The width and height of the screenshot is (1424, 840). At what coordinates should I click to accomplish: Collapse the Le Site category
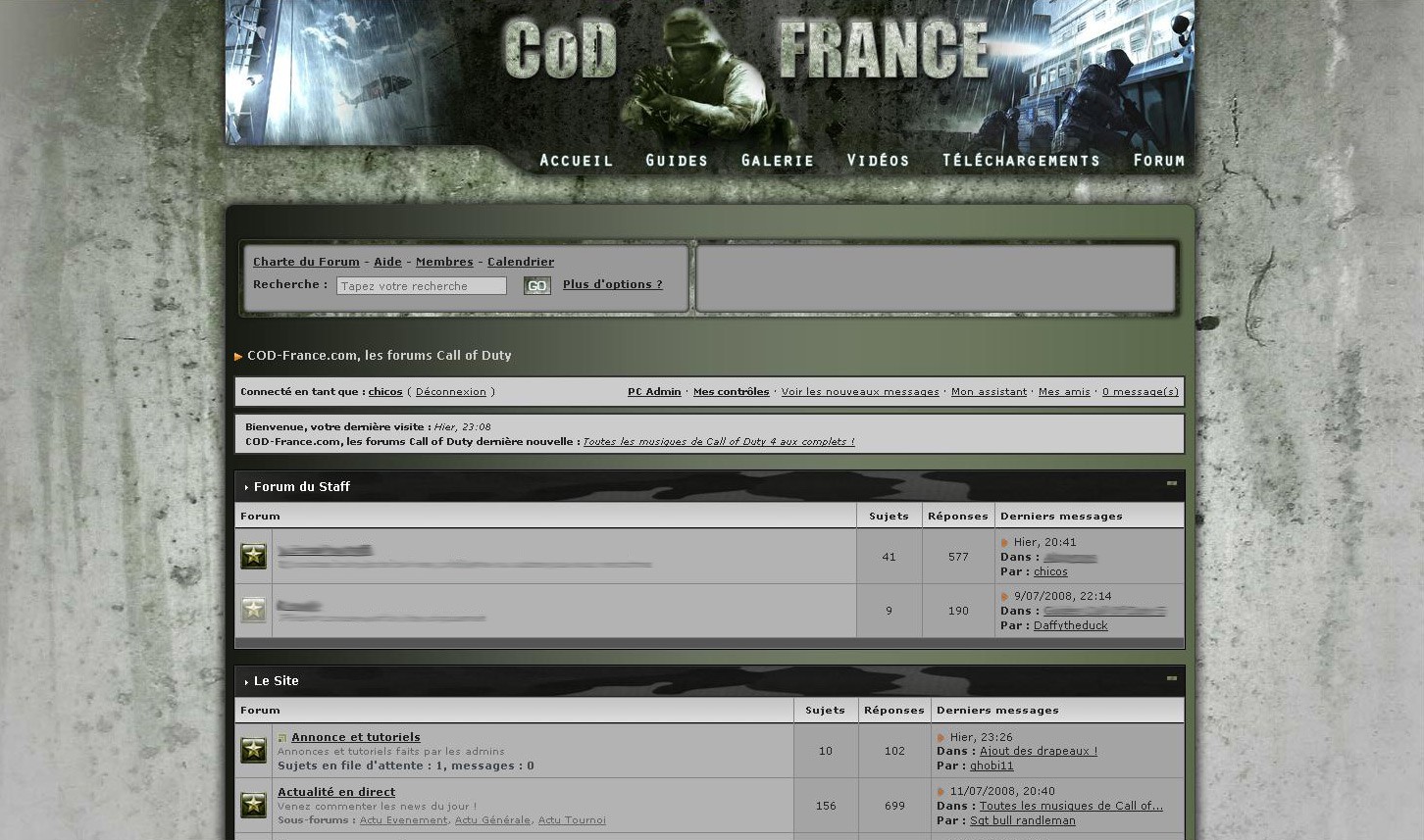[1171, 677]
